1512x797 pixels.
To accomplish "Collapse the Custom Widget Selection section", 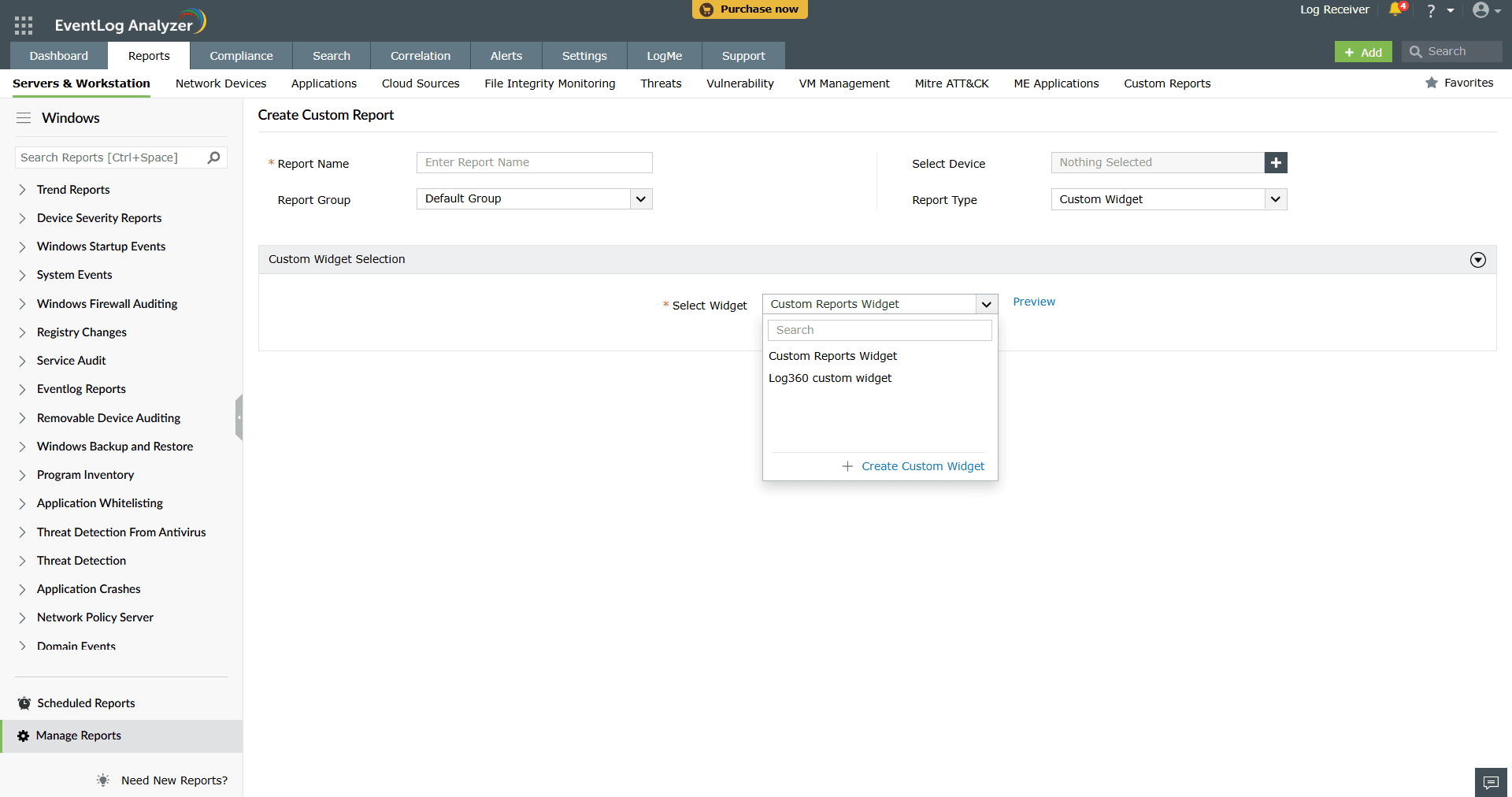I will coord(1478,260).
